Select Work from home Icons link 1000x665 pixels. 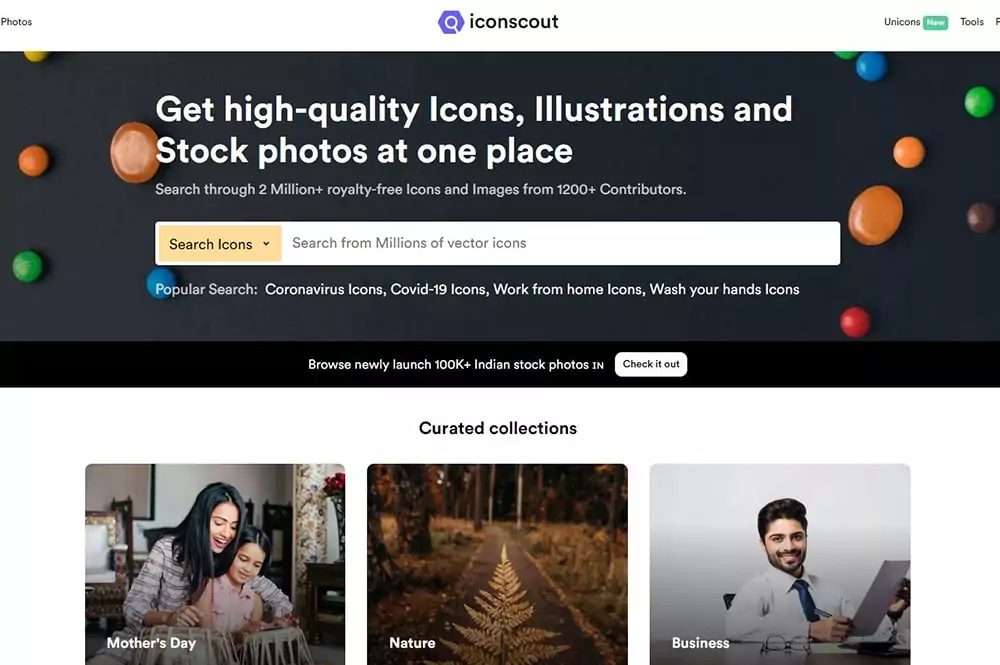point(568,289)
